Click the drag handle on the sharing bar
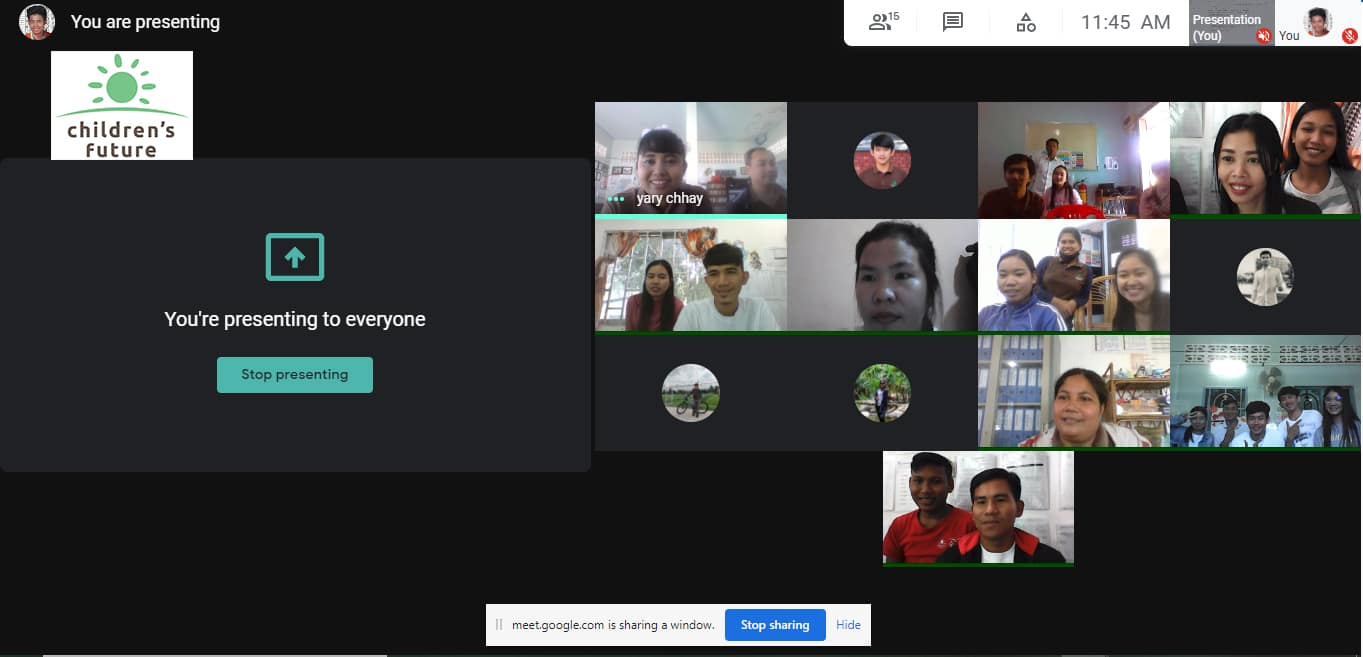This screenshot has height=657, width=1363. tap(499, 625)
